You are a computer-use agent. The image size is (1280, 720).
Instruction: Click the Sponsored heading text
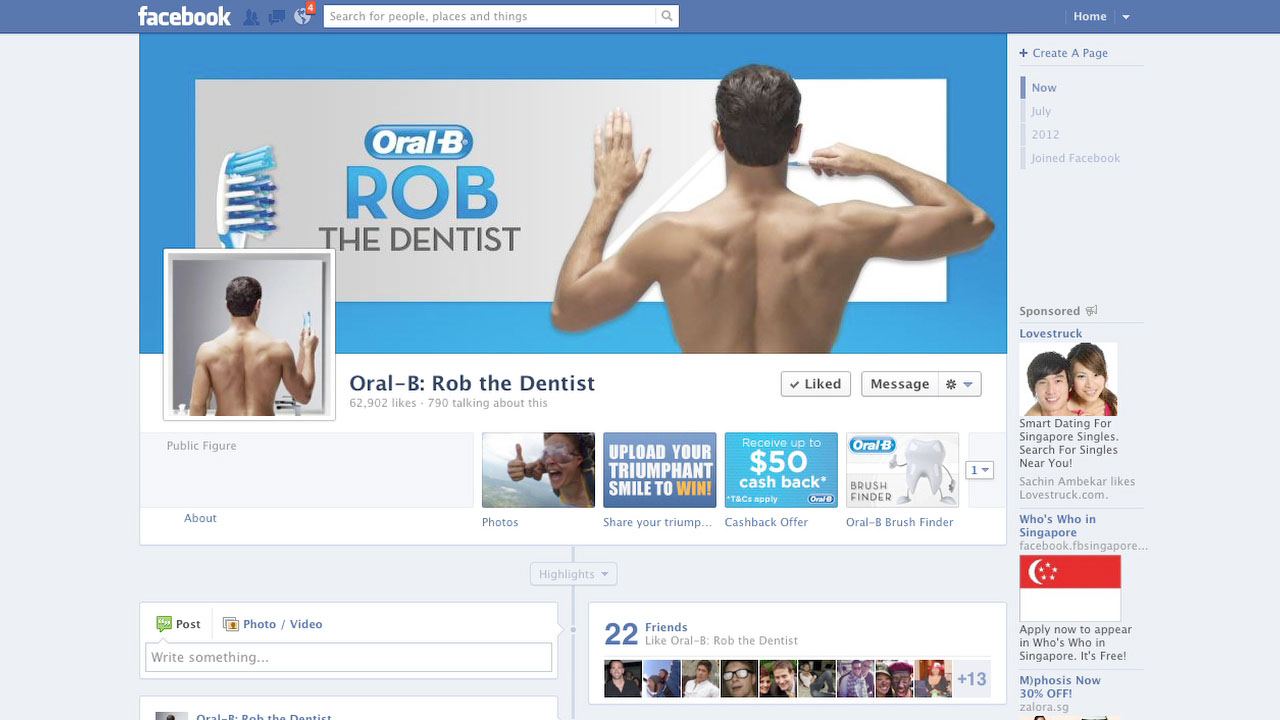point(1049,311)
